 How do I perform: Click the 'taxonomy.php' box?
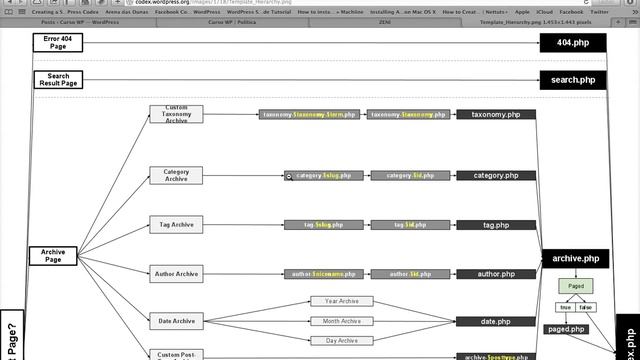pos(496,115)
